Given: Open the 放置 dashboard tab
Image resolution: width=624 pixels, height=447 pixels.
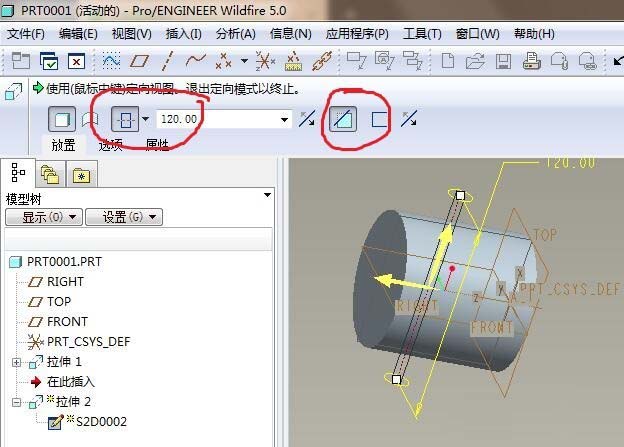Looking at the screenshot, I should pyautogui.click(x=63, y=145).
